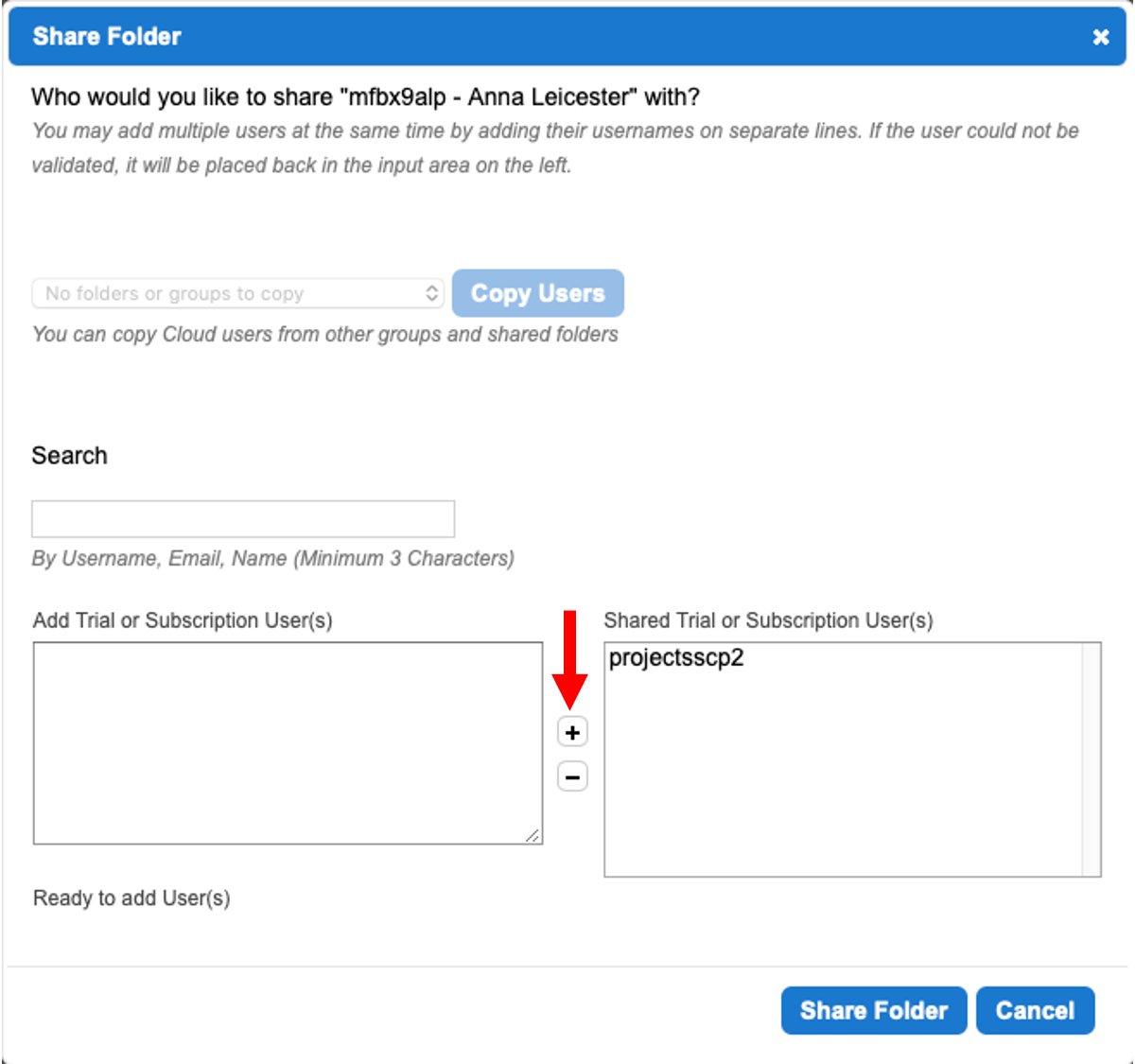Screen dimensions: 1135x1064
Task: Click the "Ready to add User(s)" status text
Action: click(131, 898)
